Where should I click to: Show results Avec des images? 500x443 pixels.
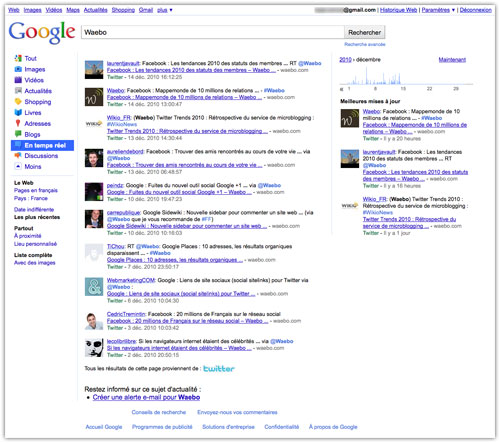(35, 263)
